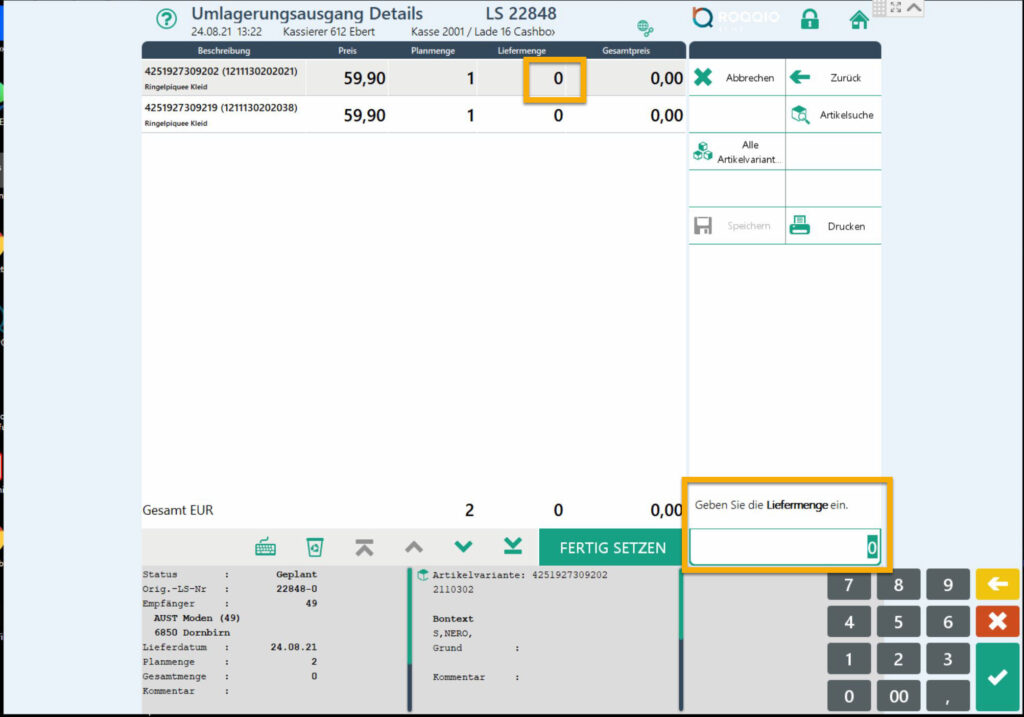Click the Liefermenge input field
This screenshot has width=1024, height=717.
point(784,548)
